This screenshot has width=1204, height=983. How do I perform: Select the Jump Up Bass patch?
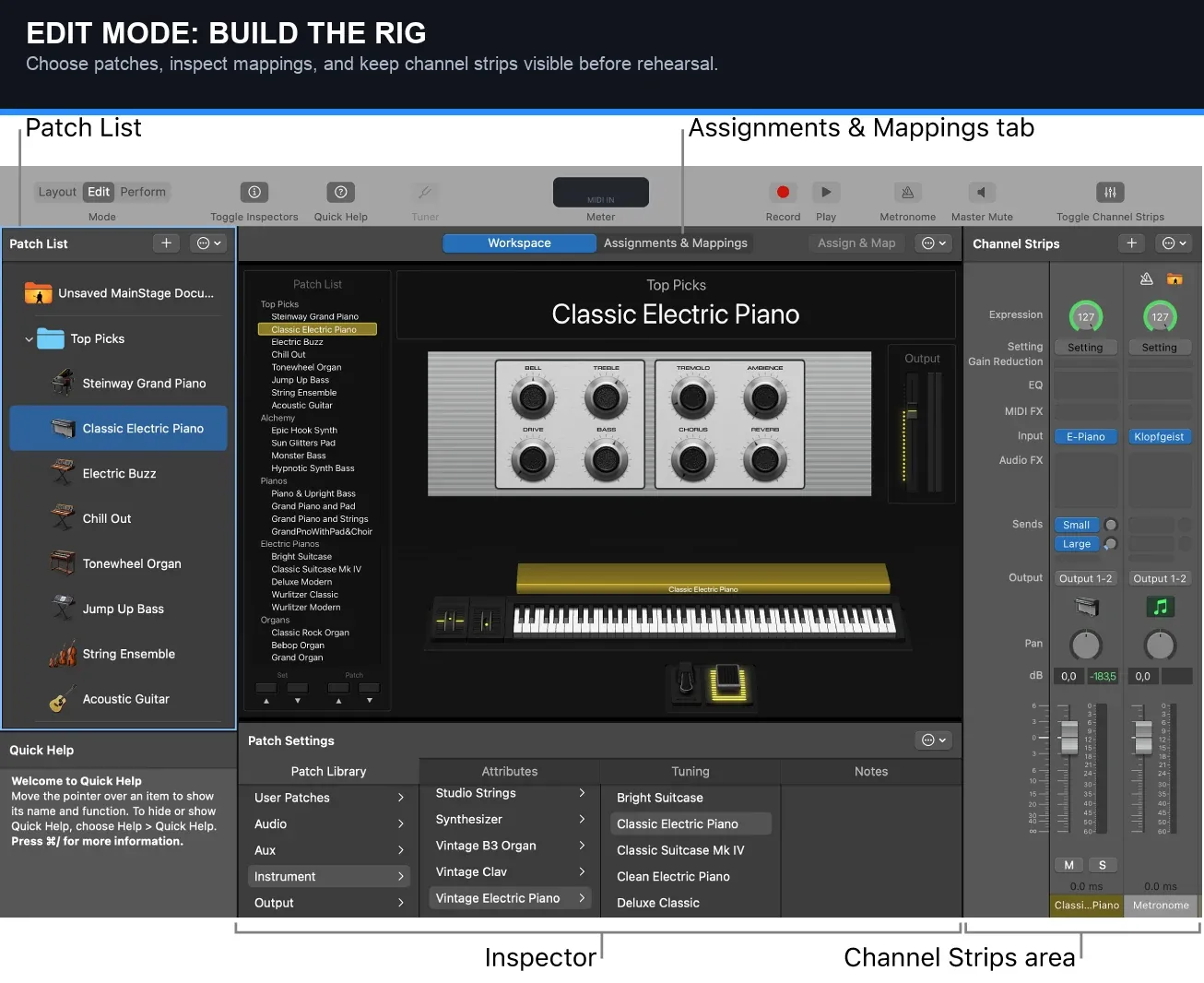(118, 610)
